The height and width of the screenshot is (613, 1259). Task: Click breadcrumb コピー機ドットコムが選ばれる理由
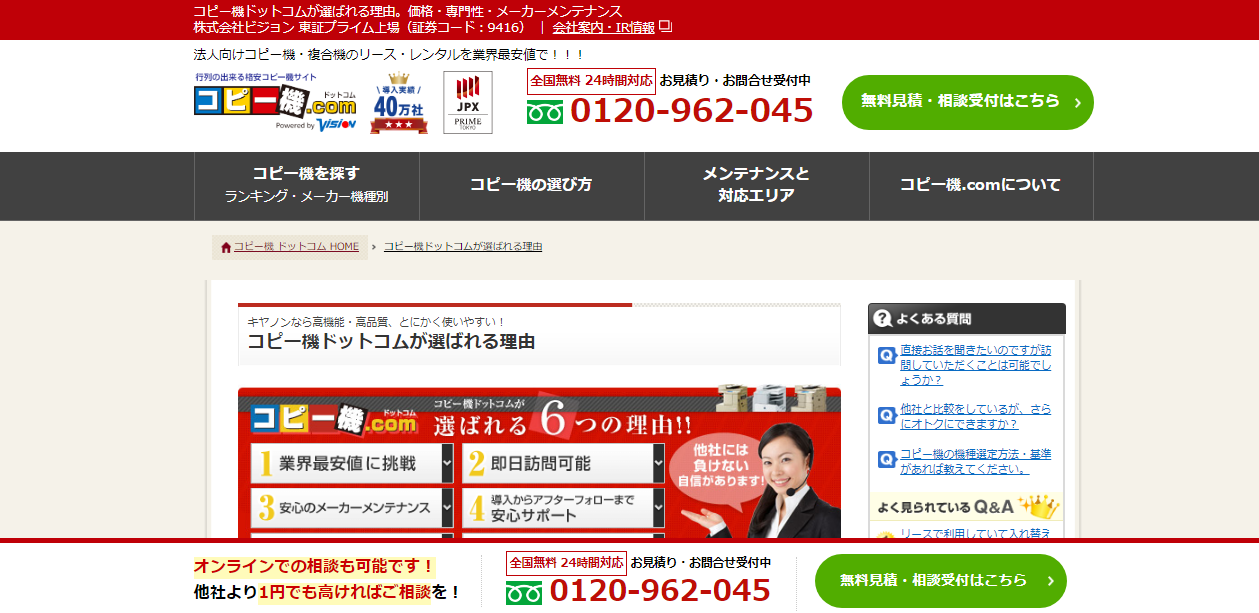(463, 246)
